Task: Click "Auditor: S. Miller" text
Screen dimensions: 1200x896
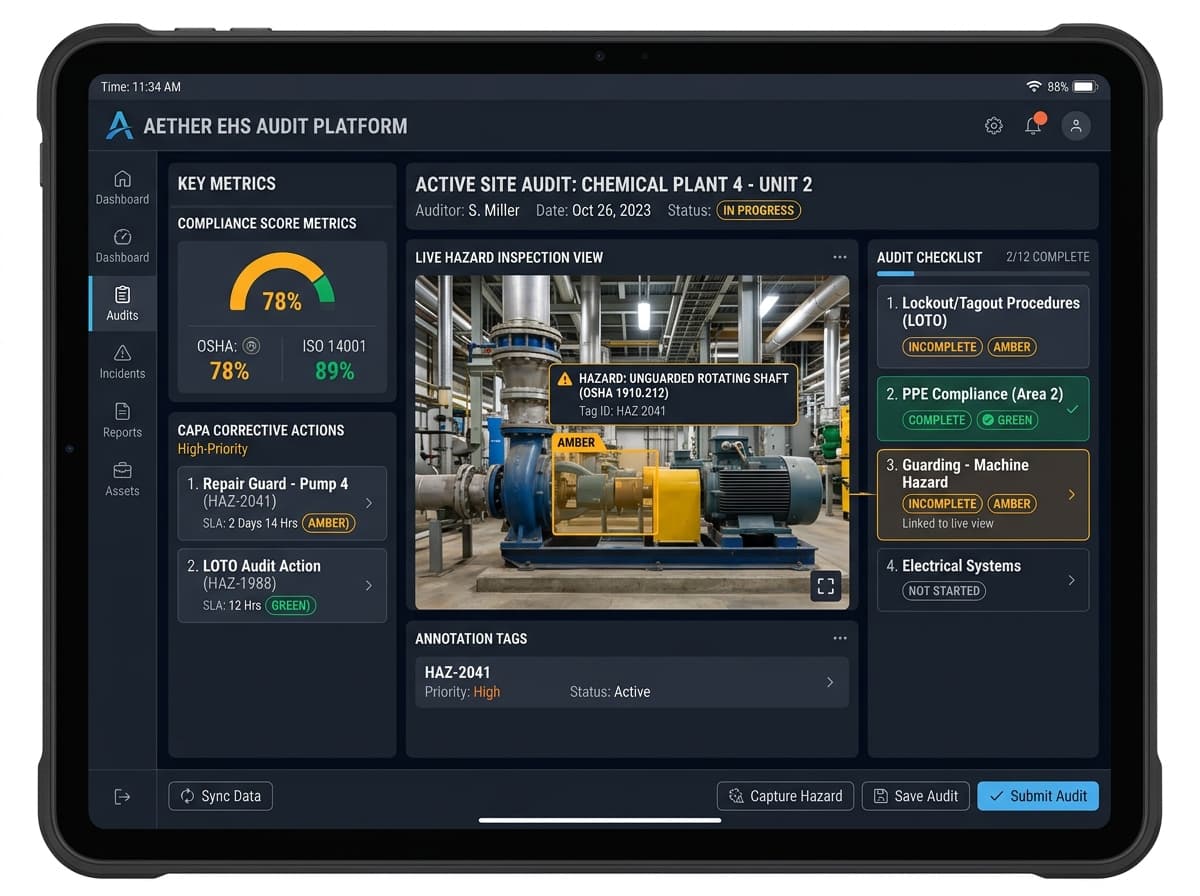Action: pyautogui.click(x=468, y=210)
